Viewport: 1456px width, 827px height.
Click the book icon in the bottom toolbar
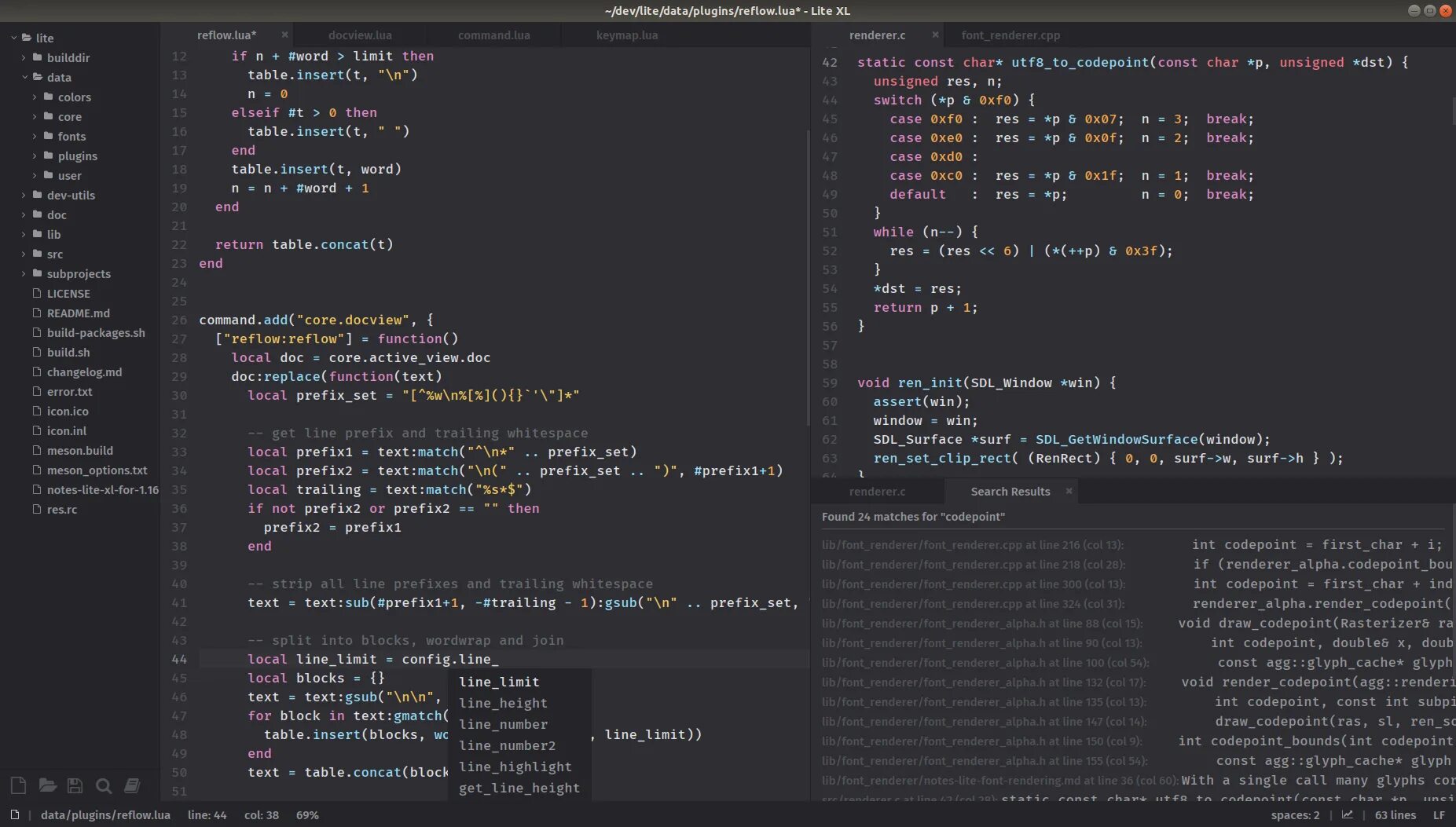[x=132, y=785]
